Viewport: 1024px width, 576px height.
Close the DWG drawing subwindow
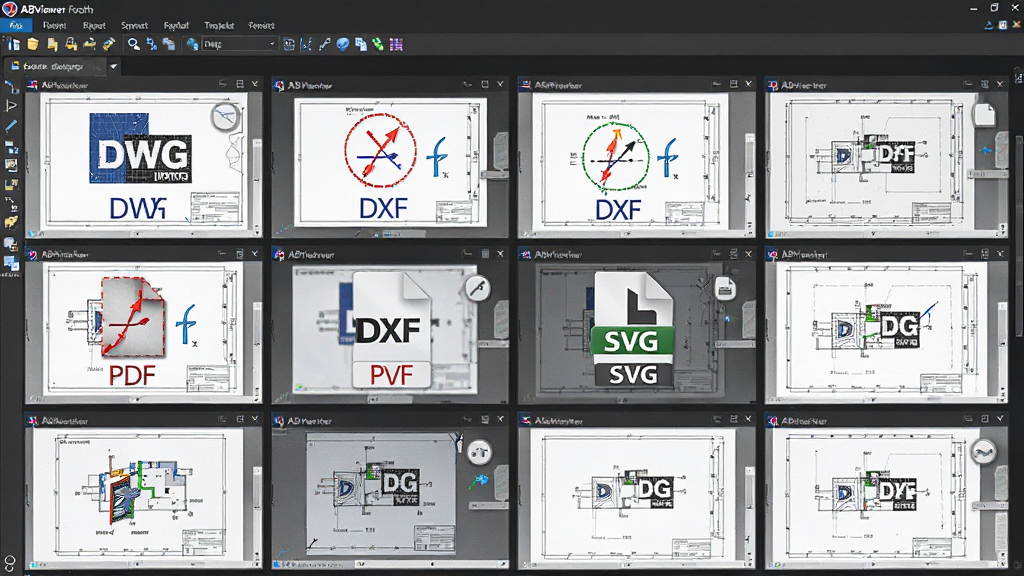pos(255,84)
